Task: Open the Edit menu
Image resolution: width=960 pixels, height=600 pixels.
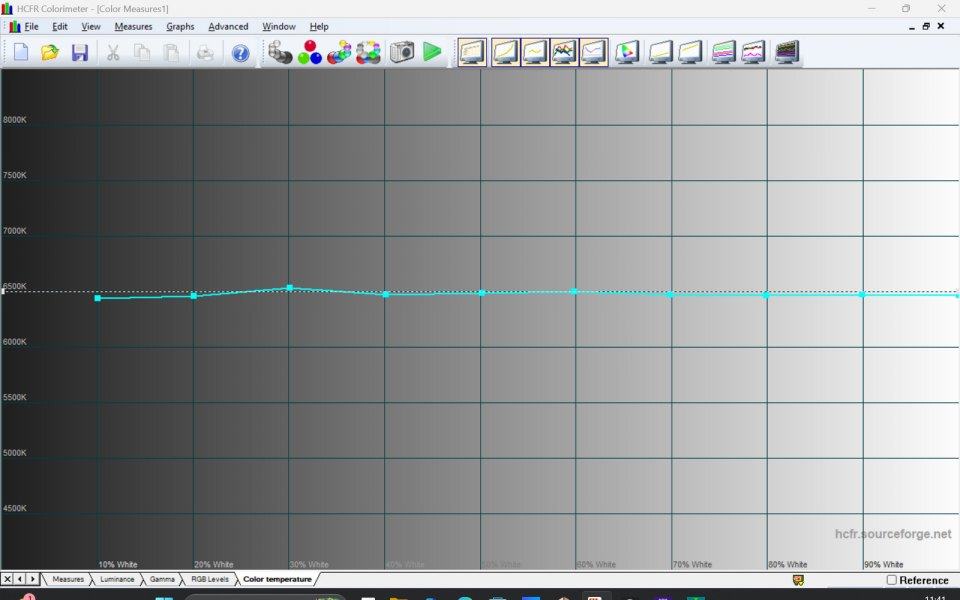Action: pos(60,26)
